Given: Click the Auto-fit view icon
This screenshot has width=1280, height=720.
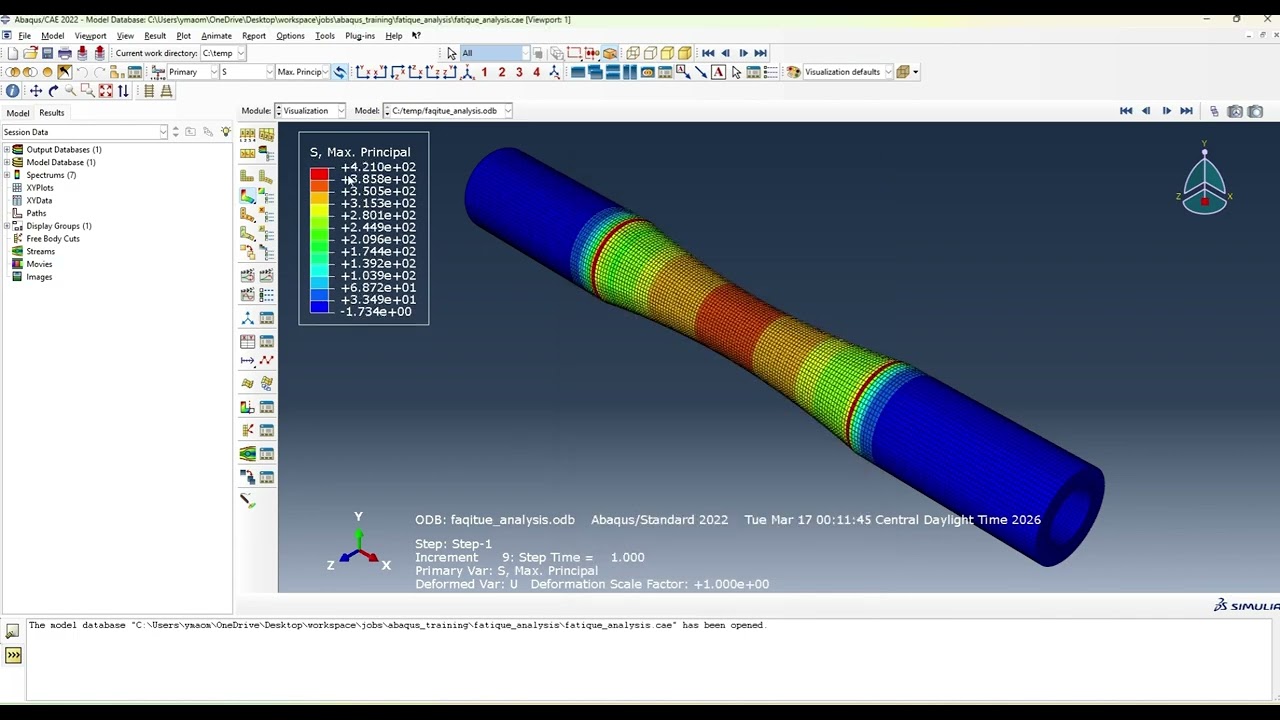Looking at the screenshot, I should click(x=105, y=91).
